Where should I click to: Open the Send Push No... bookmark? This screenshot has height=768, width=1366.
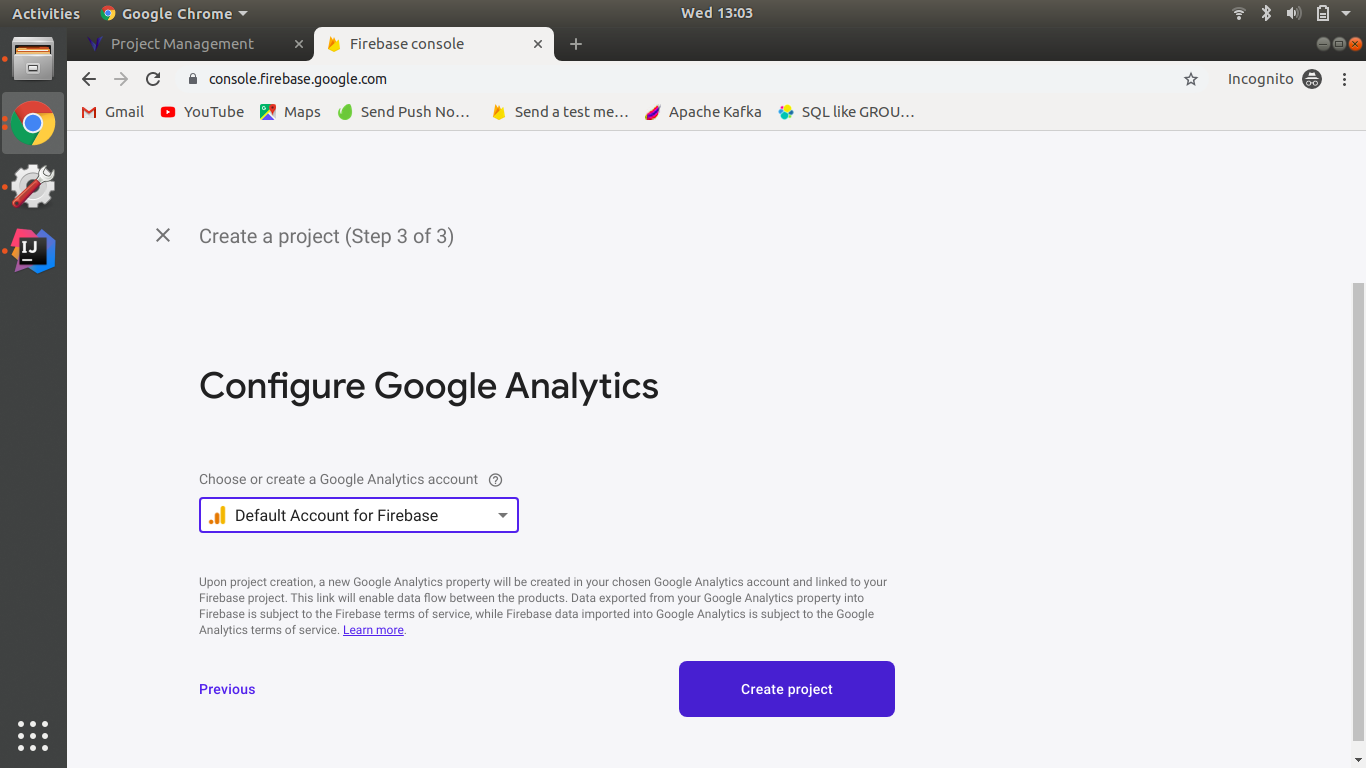404,112
